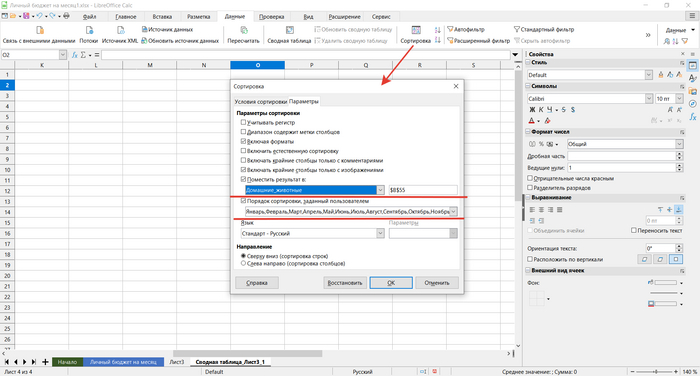Toggle bold Ж in sidebar

(x=532, y=109)
